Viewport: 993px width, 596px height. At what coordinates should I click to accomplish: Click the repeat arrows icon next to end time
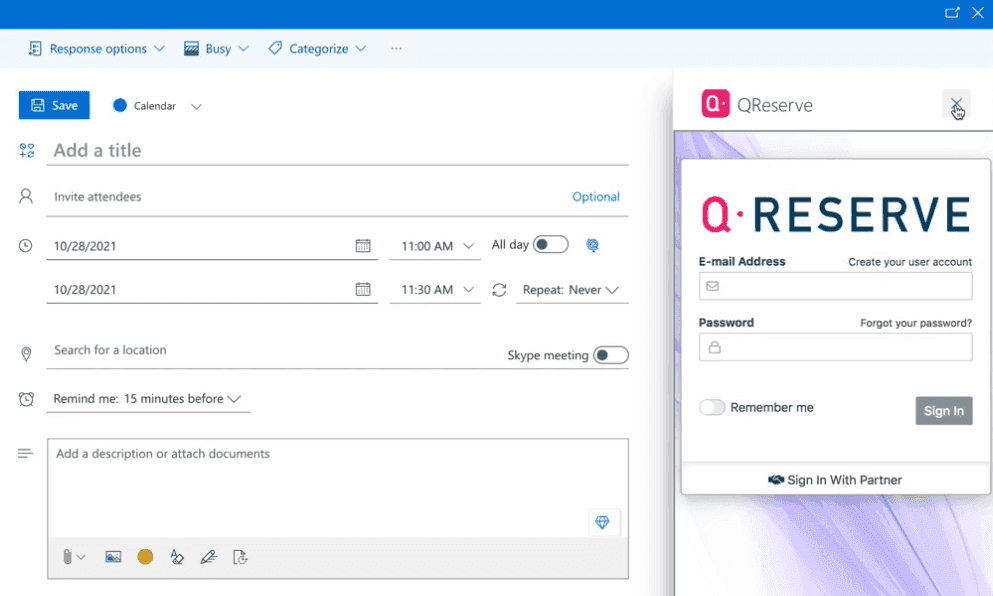tap(499, 289)
